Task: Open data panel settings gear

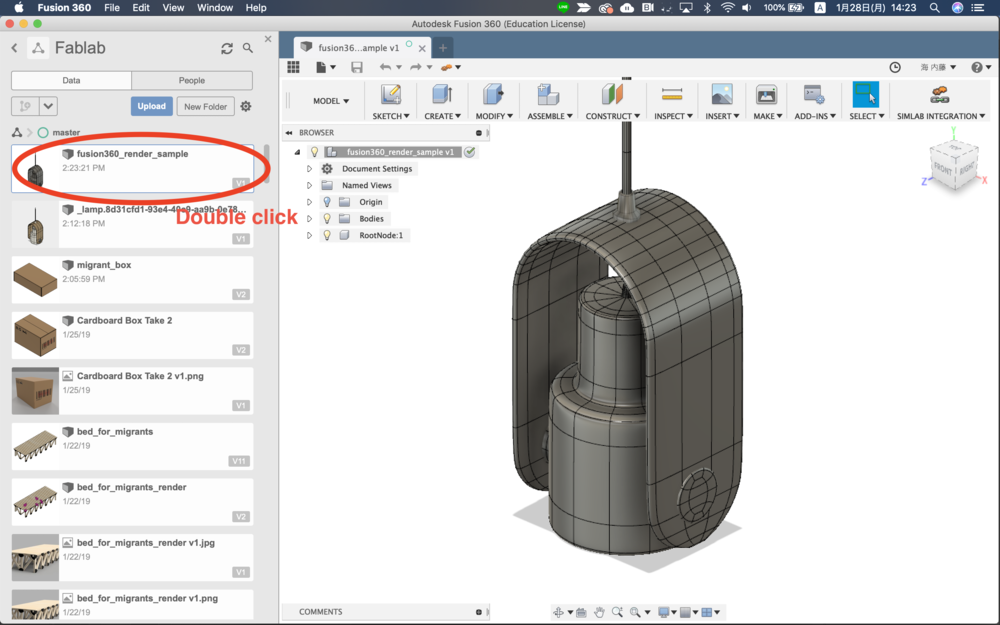Action: (246, 106)
